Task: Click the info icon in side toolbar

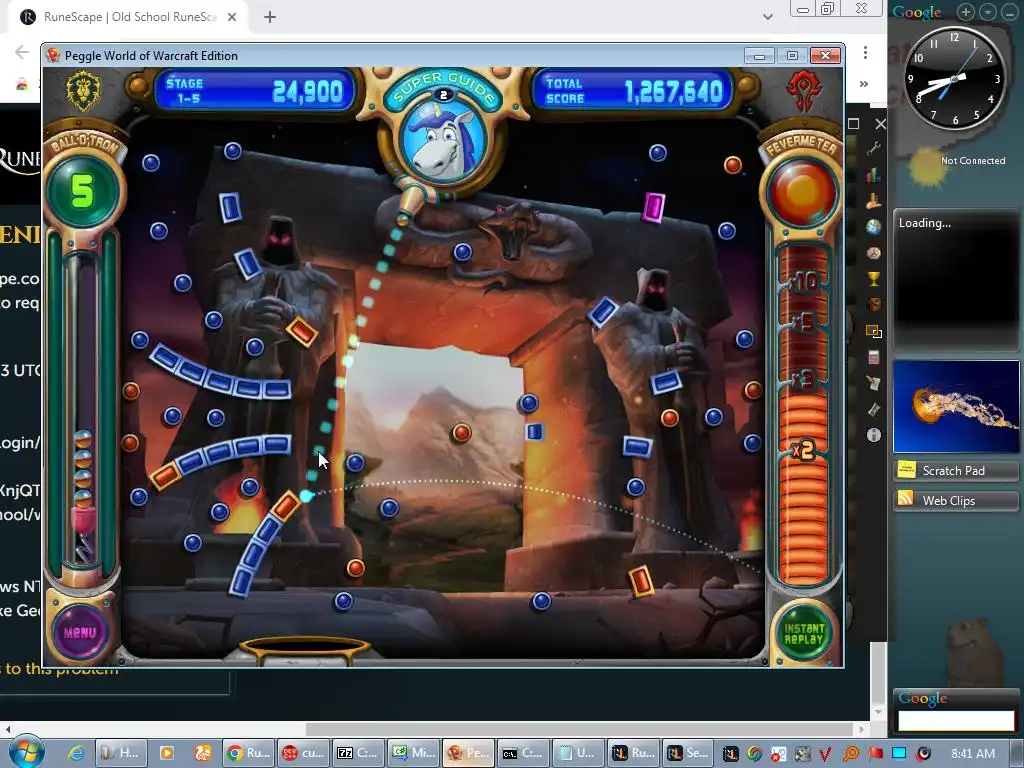Action: (x=874, y=435)
